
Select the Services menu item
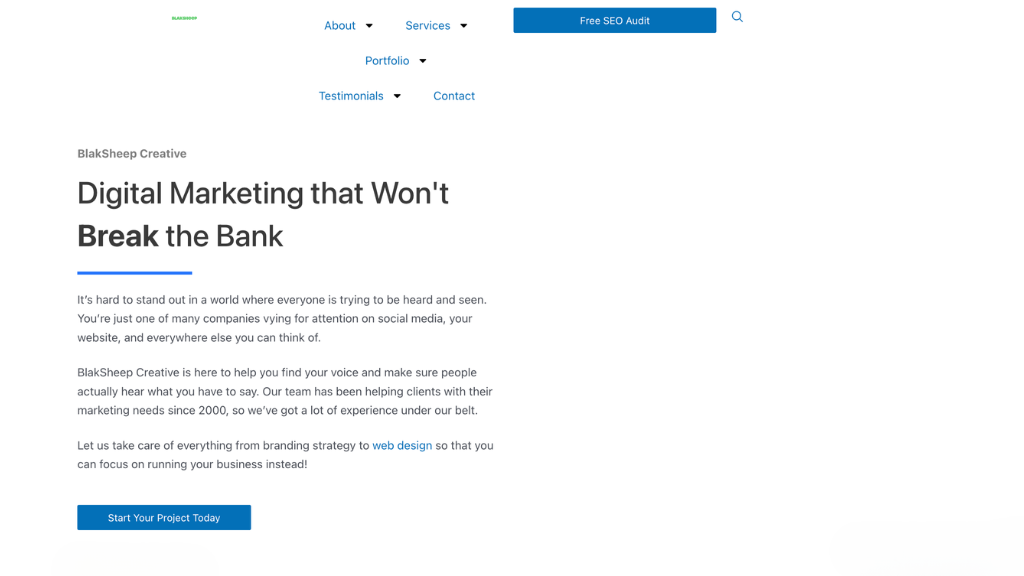pos(427,26)
